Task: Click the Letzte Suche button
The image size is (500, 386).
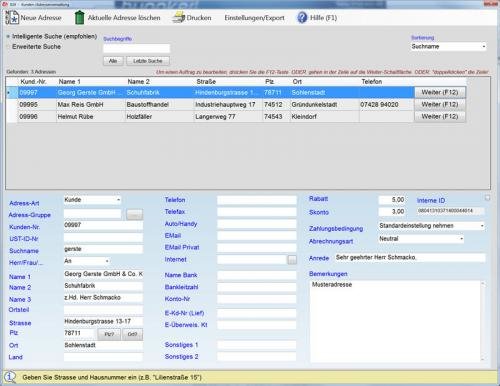Action: pos(148,61)
